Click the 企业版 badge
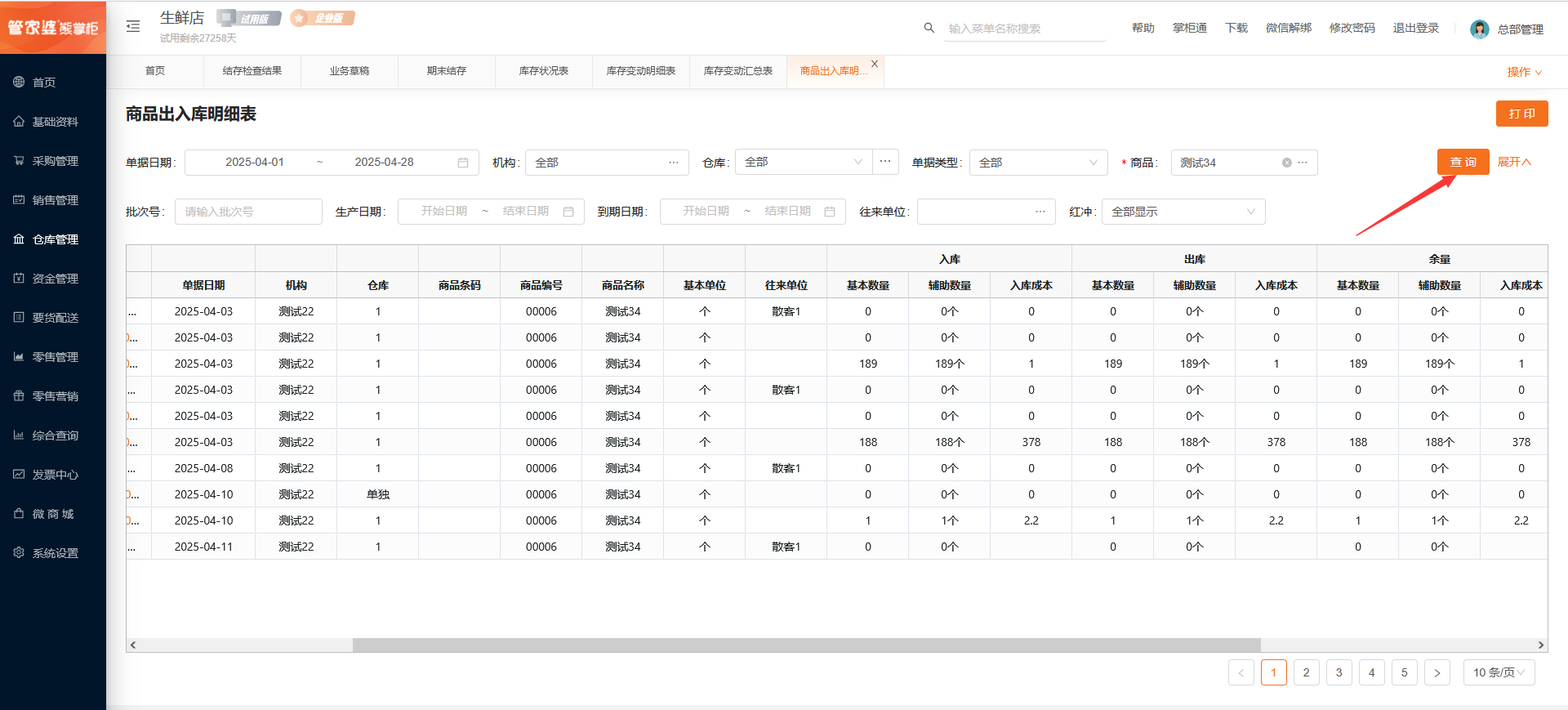 (x=323, y=18)
